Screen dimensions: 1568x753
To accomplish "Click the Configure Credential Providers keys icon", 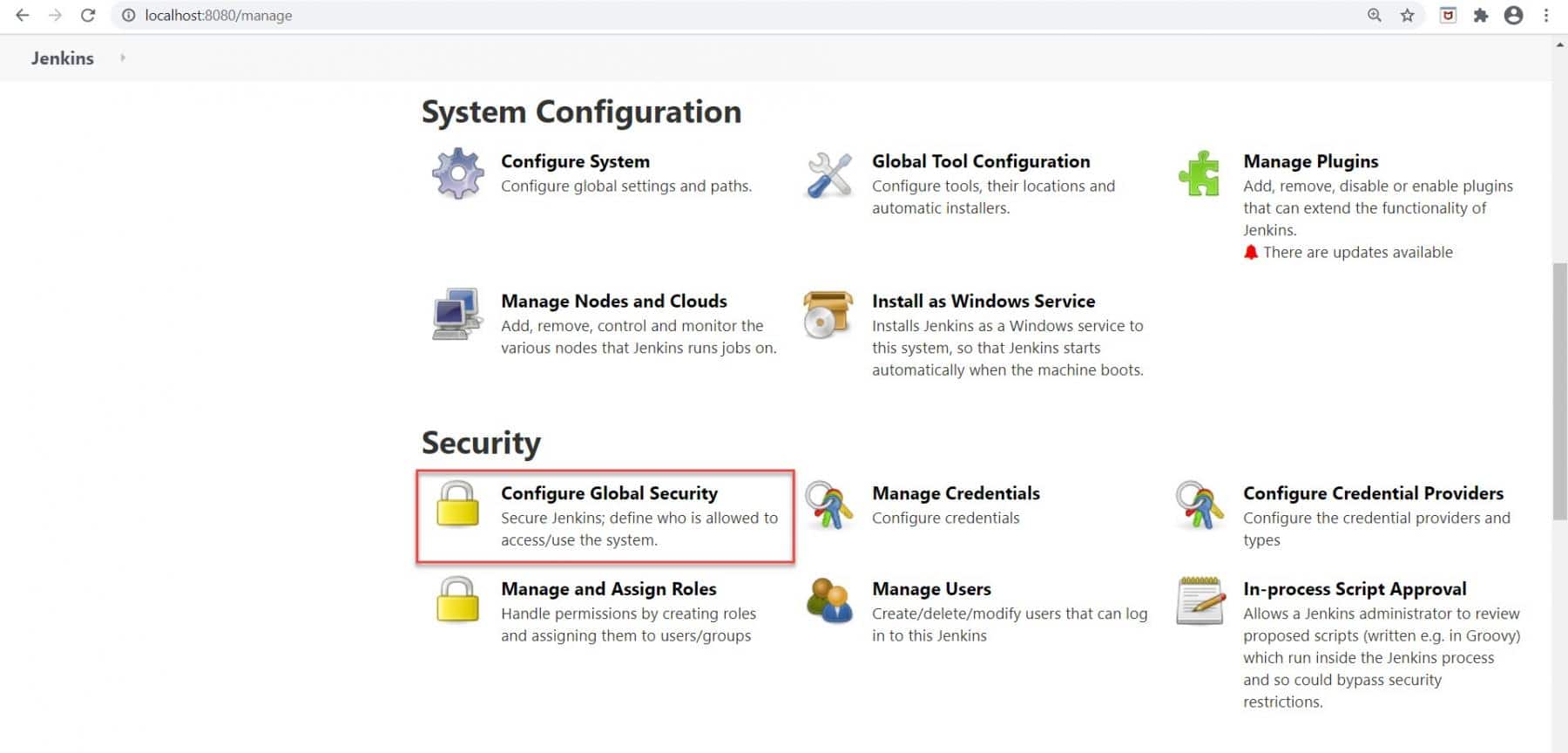I will click(1200, 505).
